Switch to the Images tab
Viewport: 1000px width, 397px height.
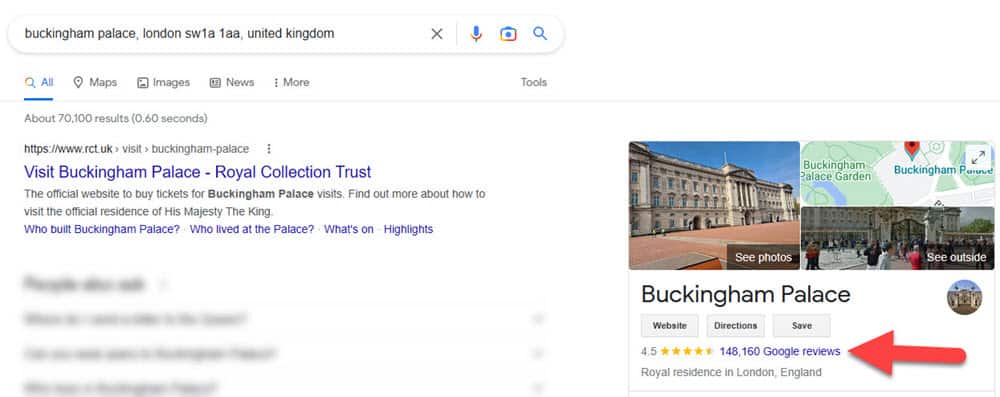point(164,82)
